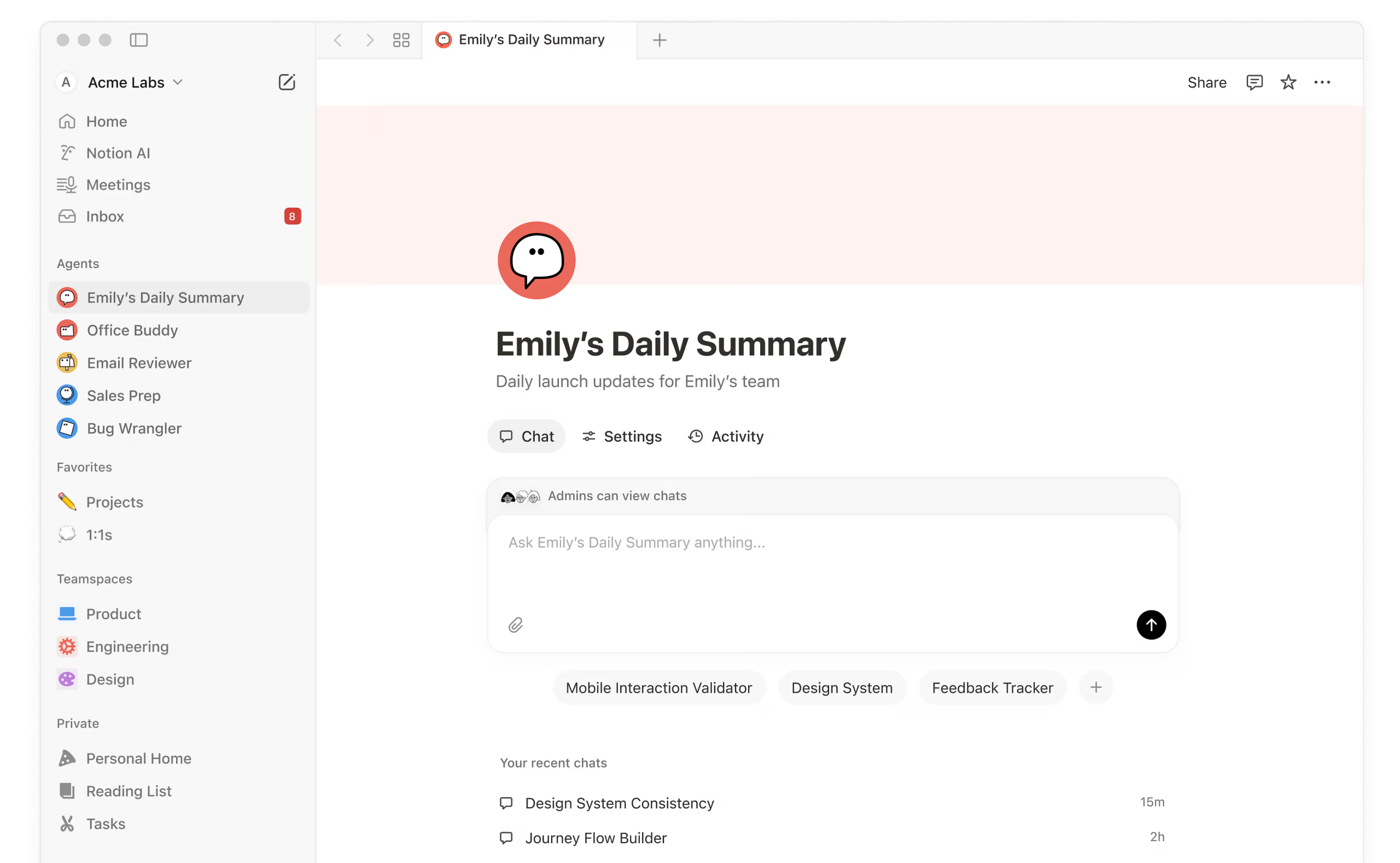This screenshot has width=1400, height=863.
Task: Toggle the sidebar panel icon
Action: [x=139, y=40]
